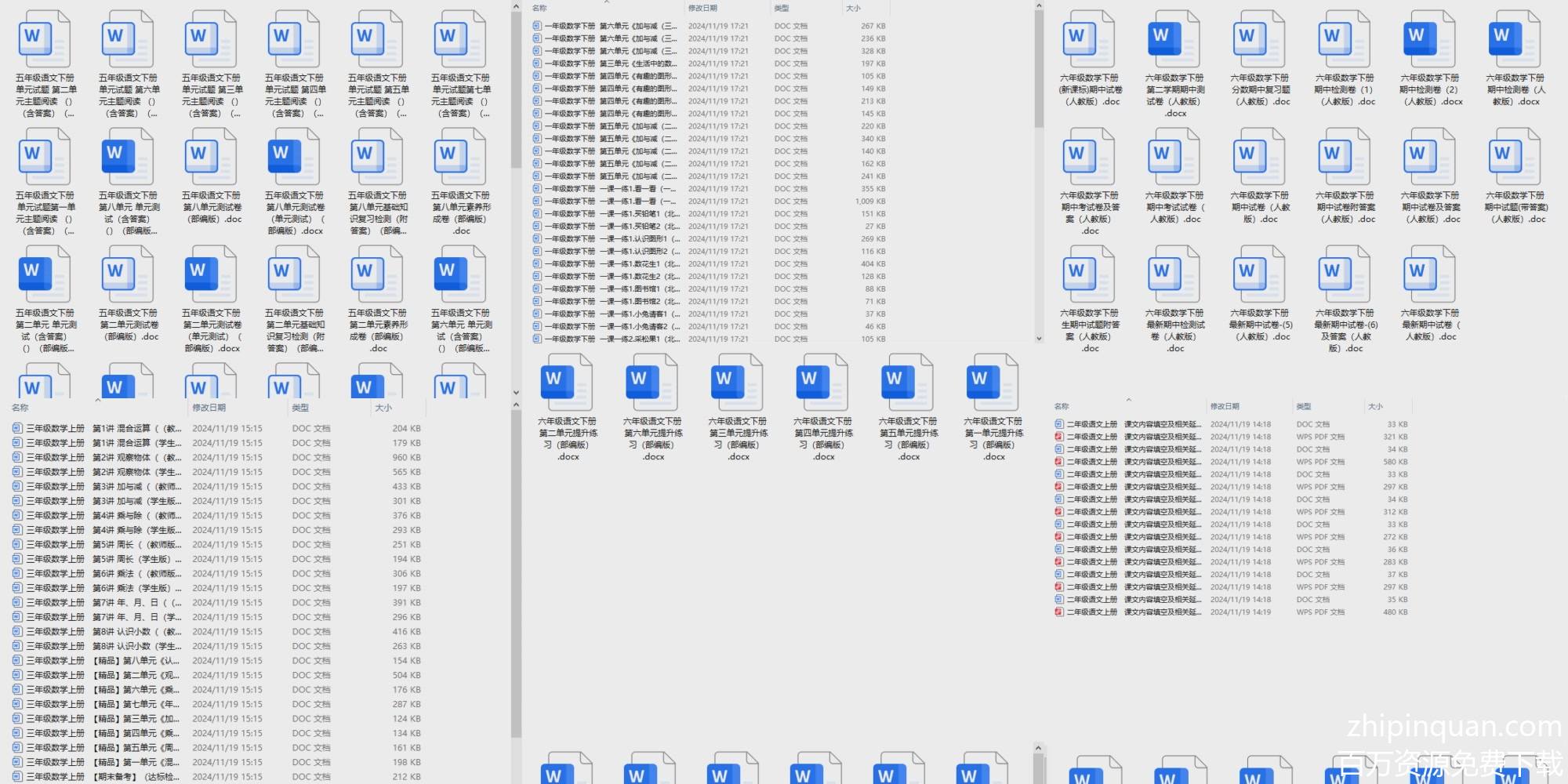Select 六年级语文下册 第六单元提升练习 document icon
Image resolution: width=1568 pixels, height=784 pixels.
652,382
